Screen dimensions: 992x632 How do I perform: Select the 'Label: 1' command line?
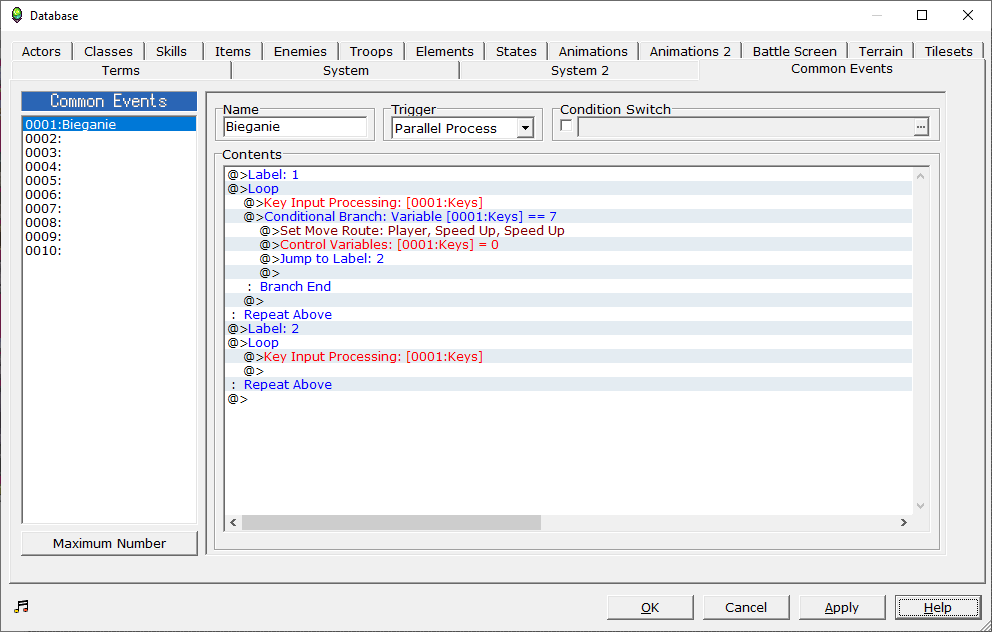click(x=569, y=175)
